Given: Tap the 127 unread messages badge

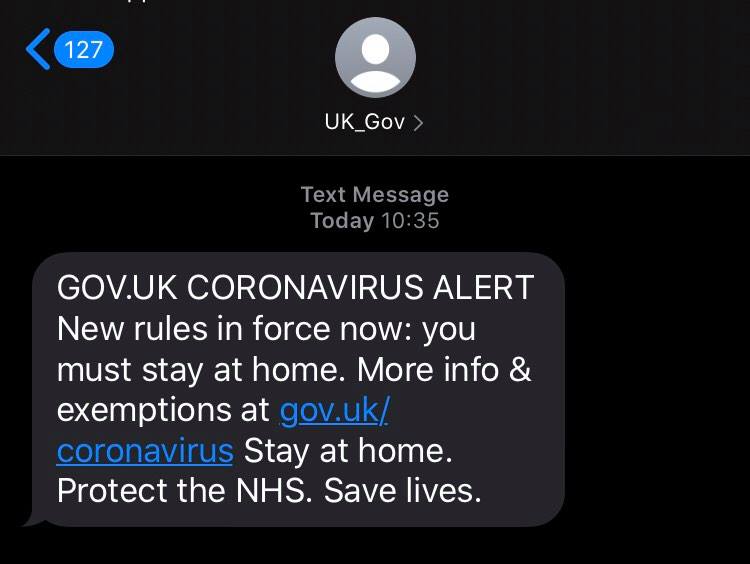Looking at the screenshot, I should [x=84, y=49].
